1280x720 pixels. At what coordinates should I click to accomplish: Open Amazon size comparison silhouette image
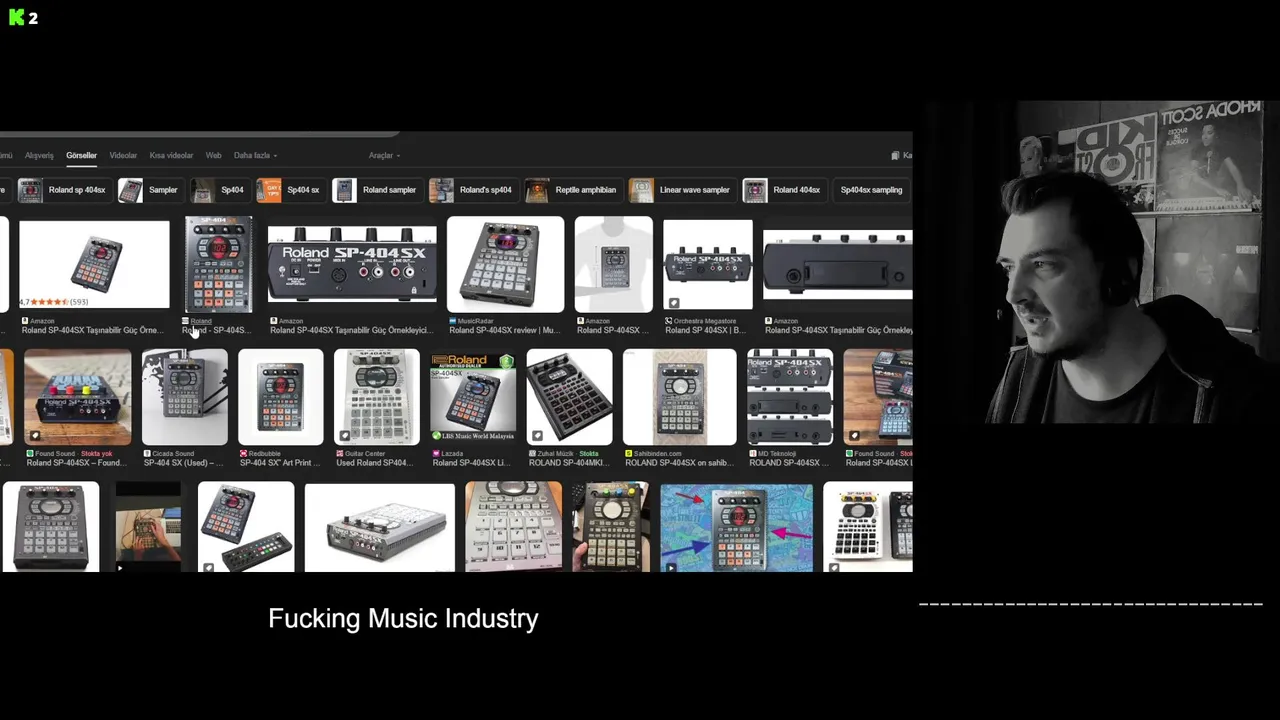[x=613, y=264]
